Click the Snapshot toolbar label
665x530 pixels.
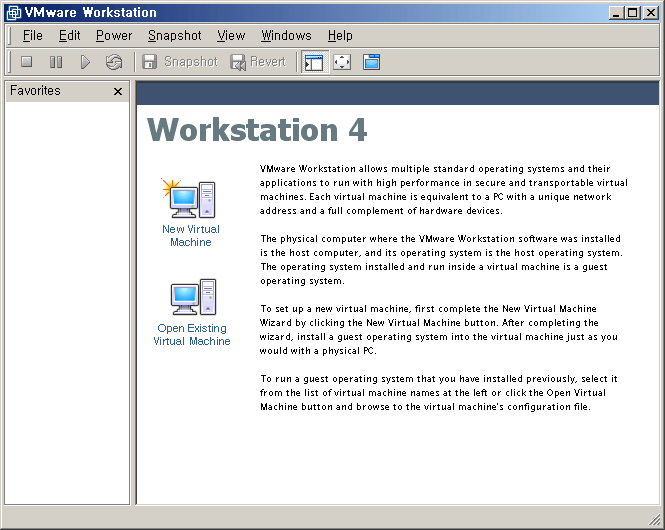(191, 62)
